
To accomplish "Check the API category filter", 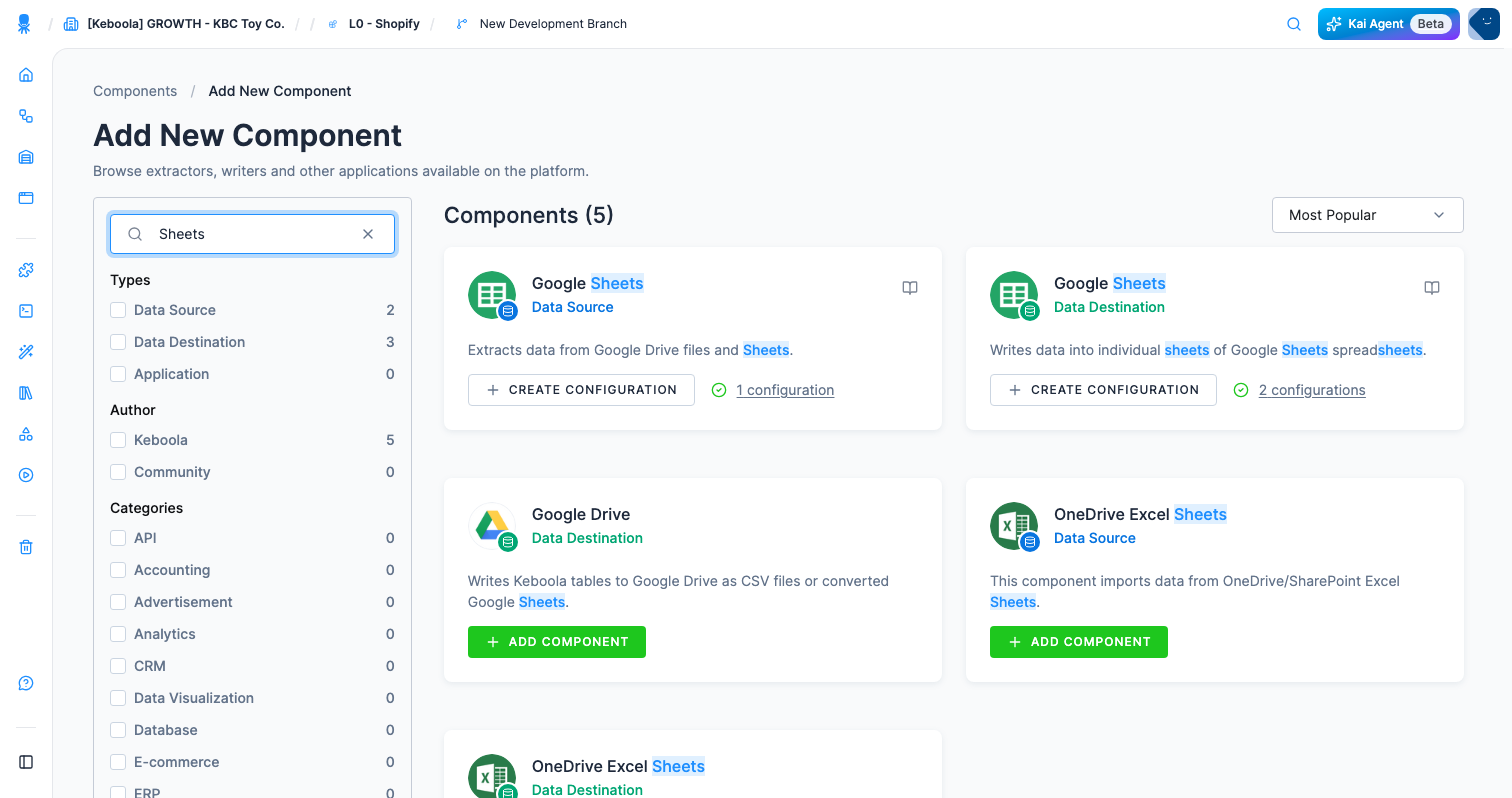I will click(118, 538).
